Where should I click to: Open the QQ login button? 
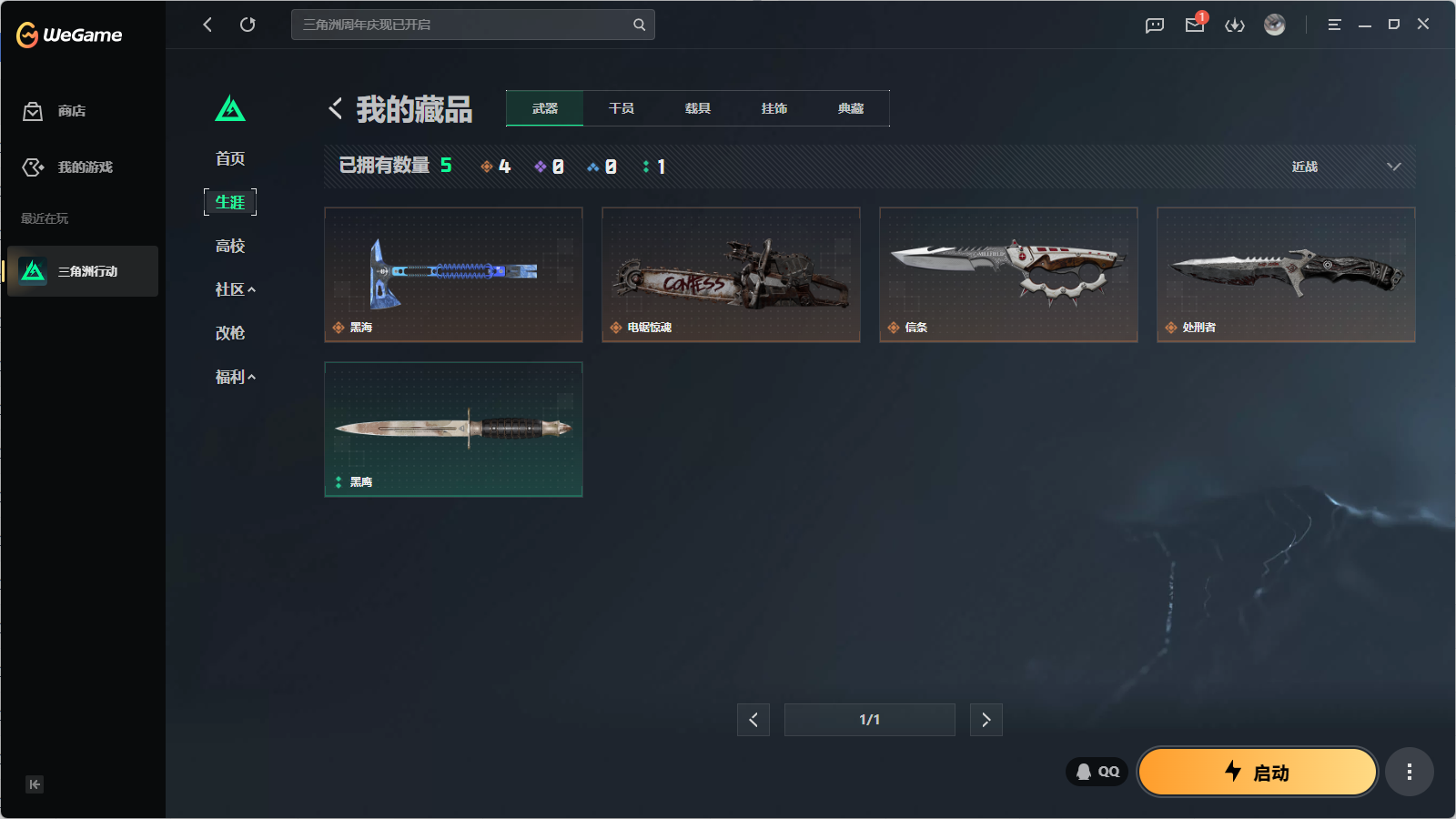(x=1097, y=772)
